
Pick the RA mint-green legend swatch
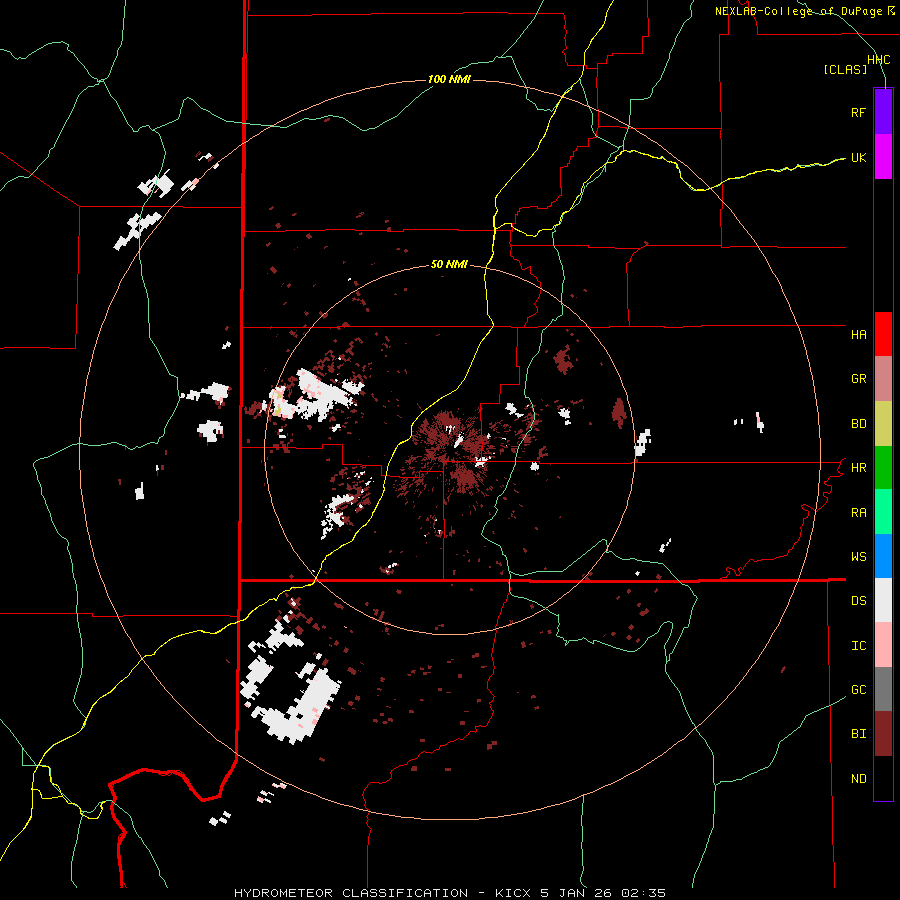(883, 512)
